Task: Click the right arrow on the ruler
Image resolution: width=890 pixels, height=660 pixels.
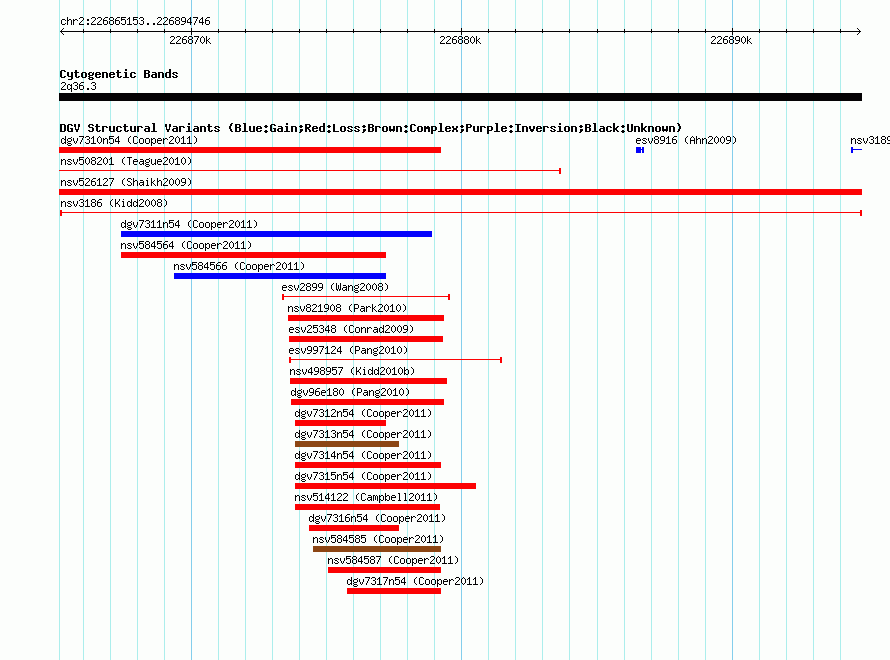Action: [x=859, y=32]
